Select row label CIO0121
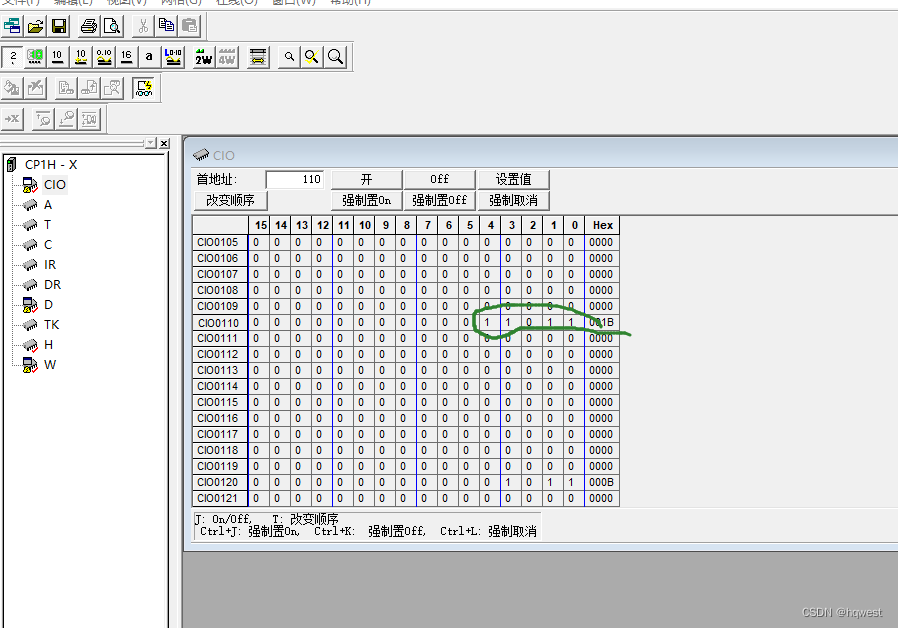898x628 pixels. coord(220,499)
